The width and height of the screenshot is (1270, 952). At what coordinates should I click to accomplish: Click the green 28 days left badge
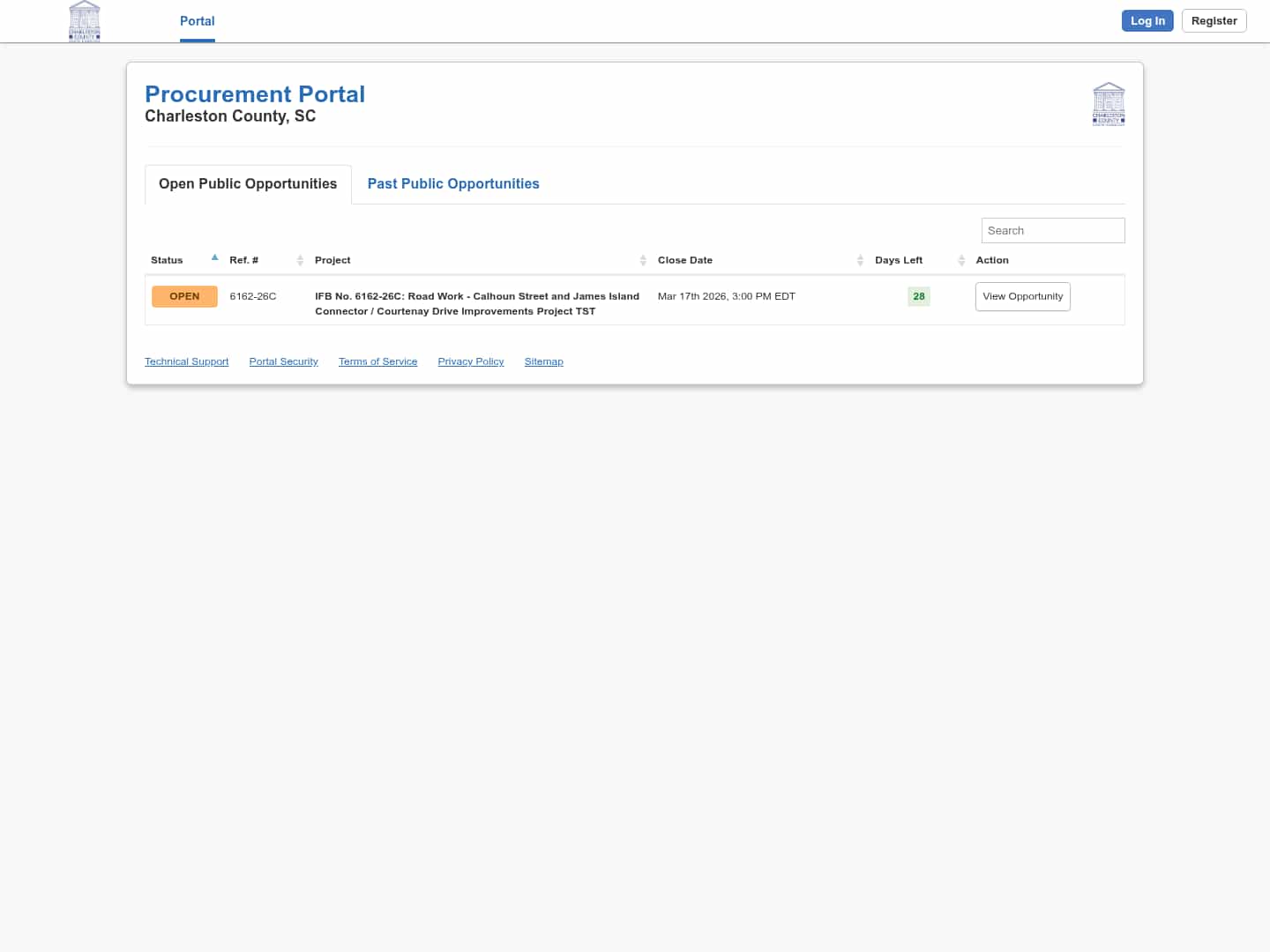[918, 296]
